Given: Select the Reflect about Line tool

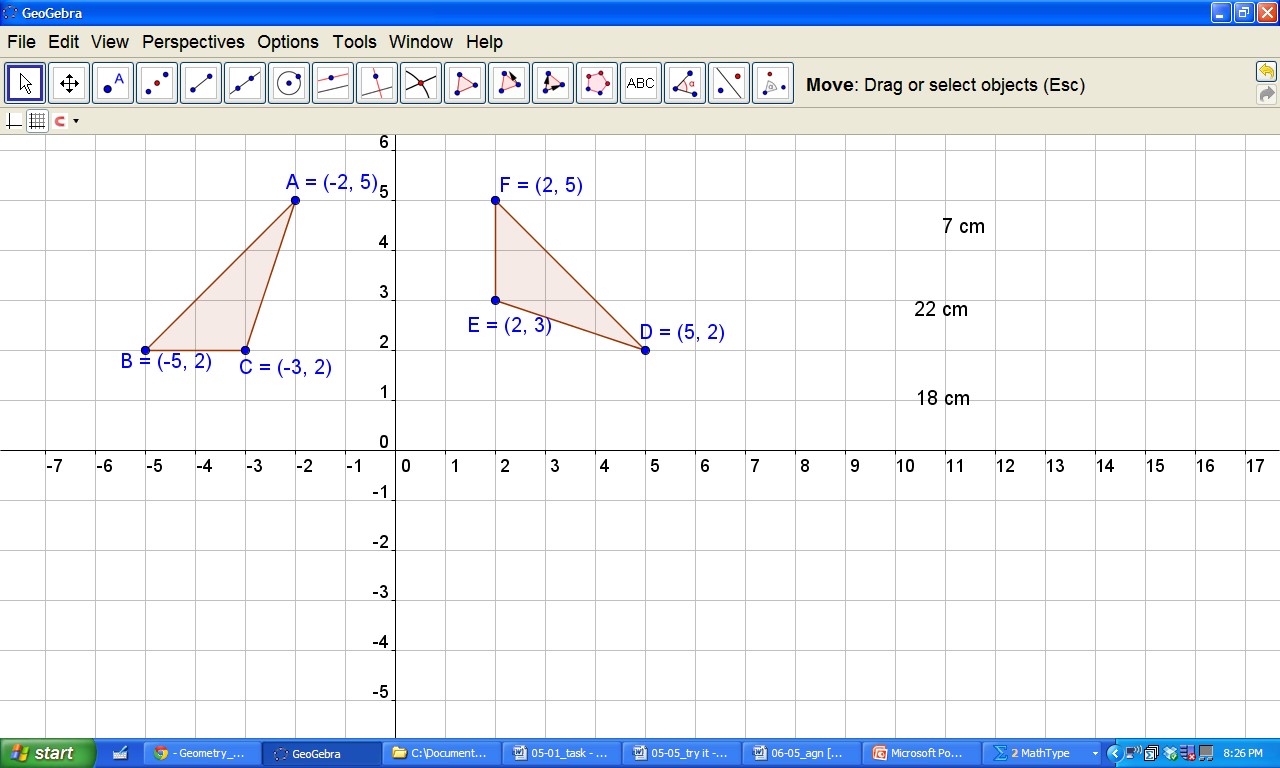Looking at the screenshot, I should click(729, 84).
